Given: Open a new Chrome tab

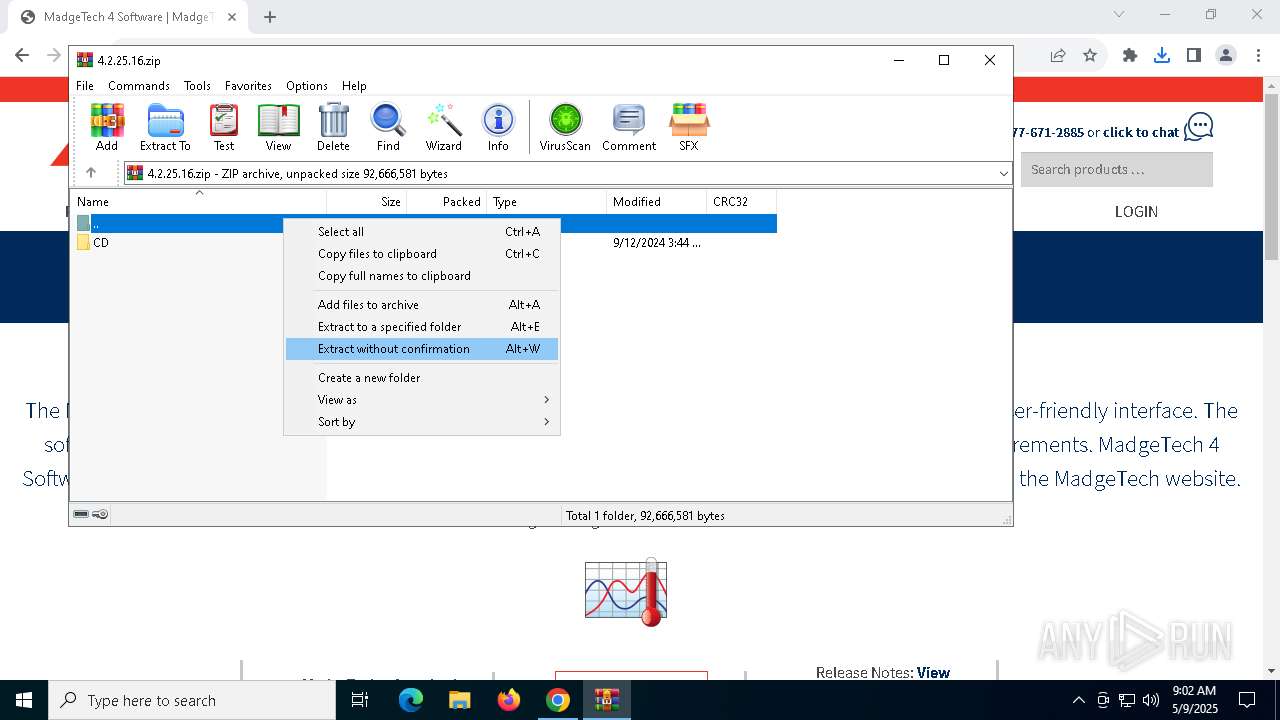Looking at the screenshot, I should [270, 17].
